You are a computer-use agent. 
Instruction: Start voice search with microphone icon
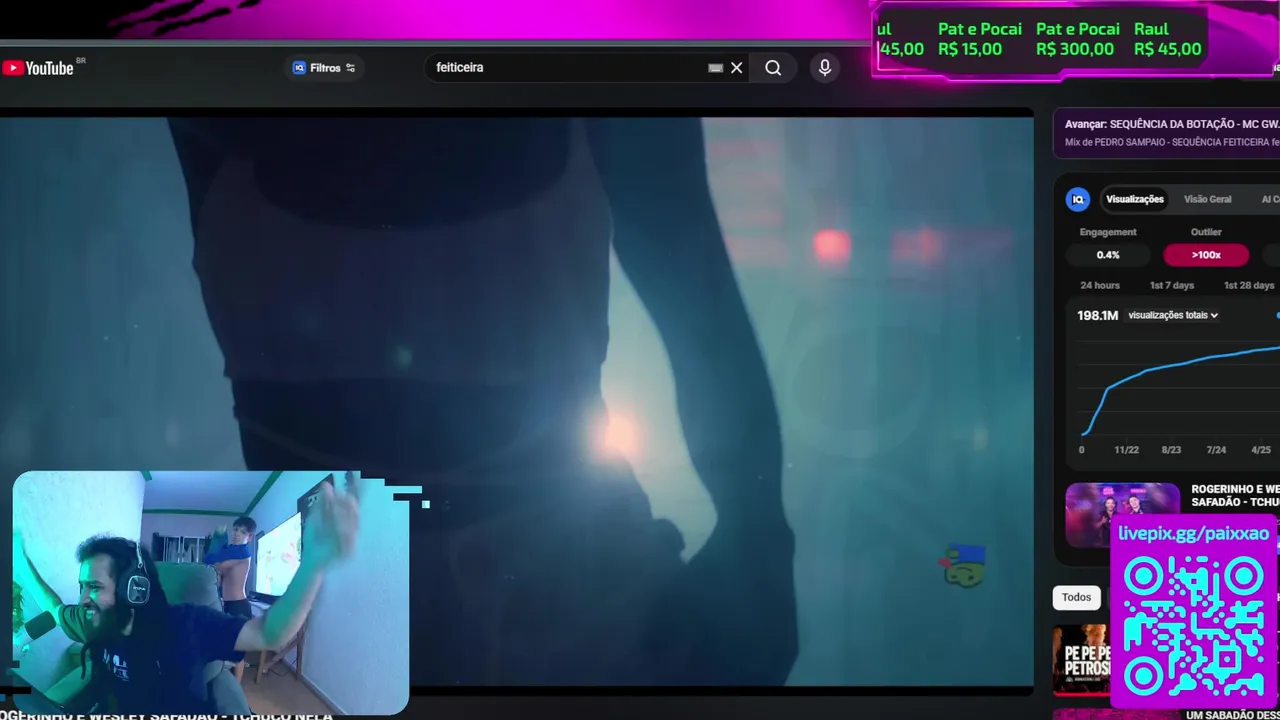tap(825, 68)
